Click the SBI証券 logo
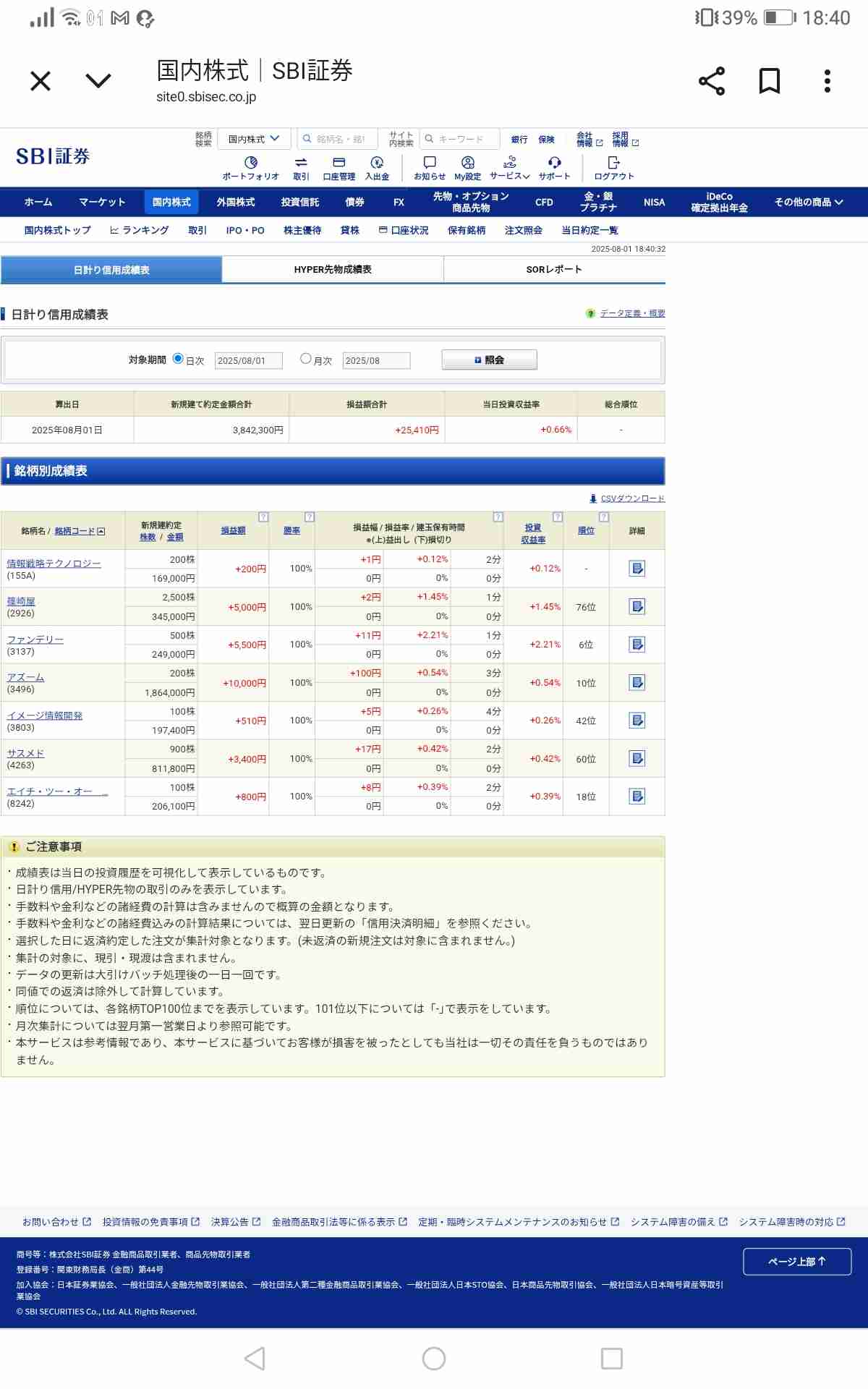Image resolution: width=868 pixels, height=1389 pixels. click(53, 156)
